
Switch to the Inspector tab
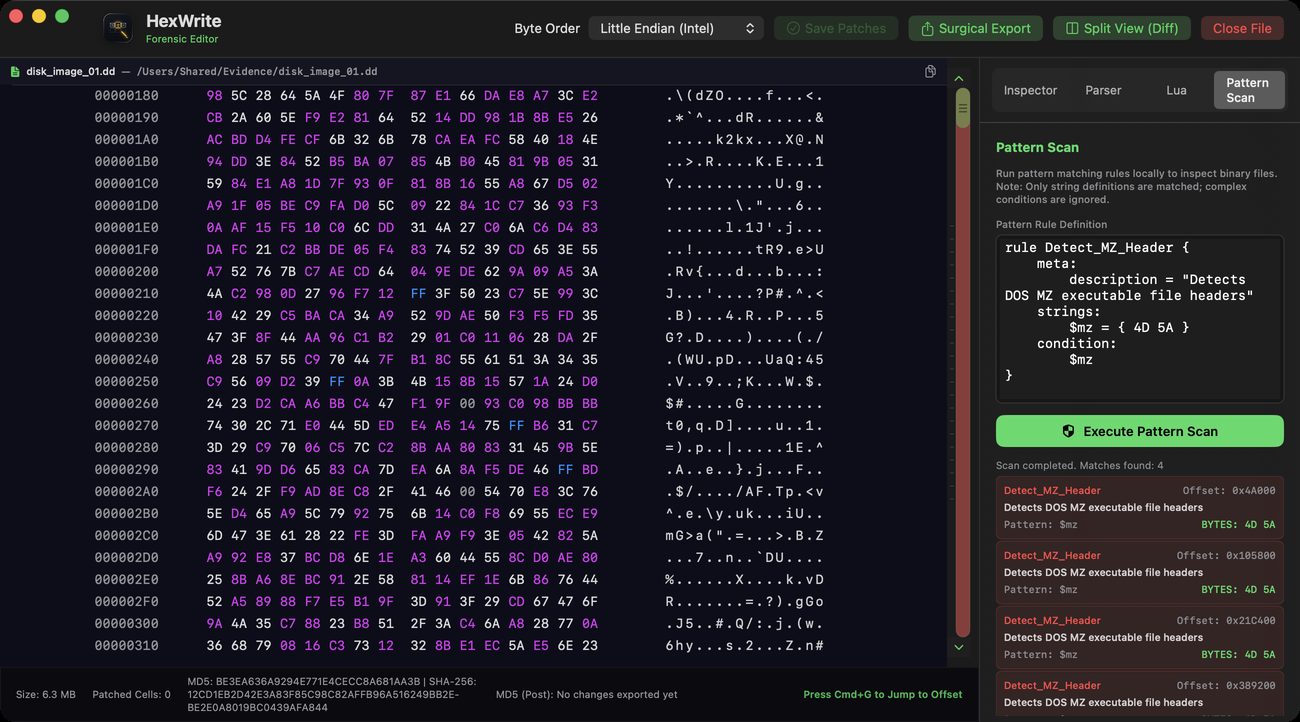click(x=1030, y=90)
